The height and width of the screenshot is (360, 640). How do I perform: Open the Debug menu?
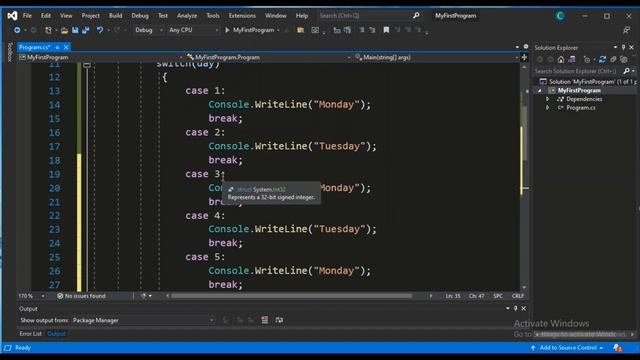pos(140,16)
